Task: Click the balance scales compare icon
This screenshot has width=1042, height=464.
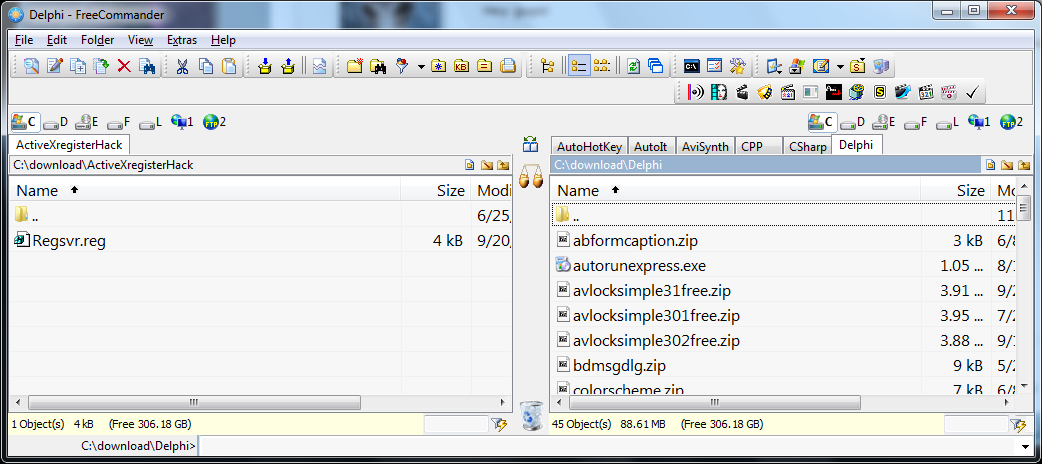Action: (530, 176)
